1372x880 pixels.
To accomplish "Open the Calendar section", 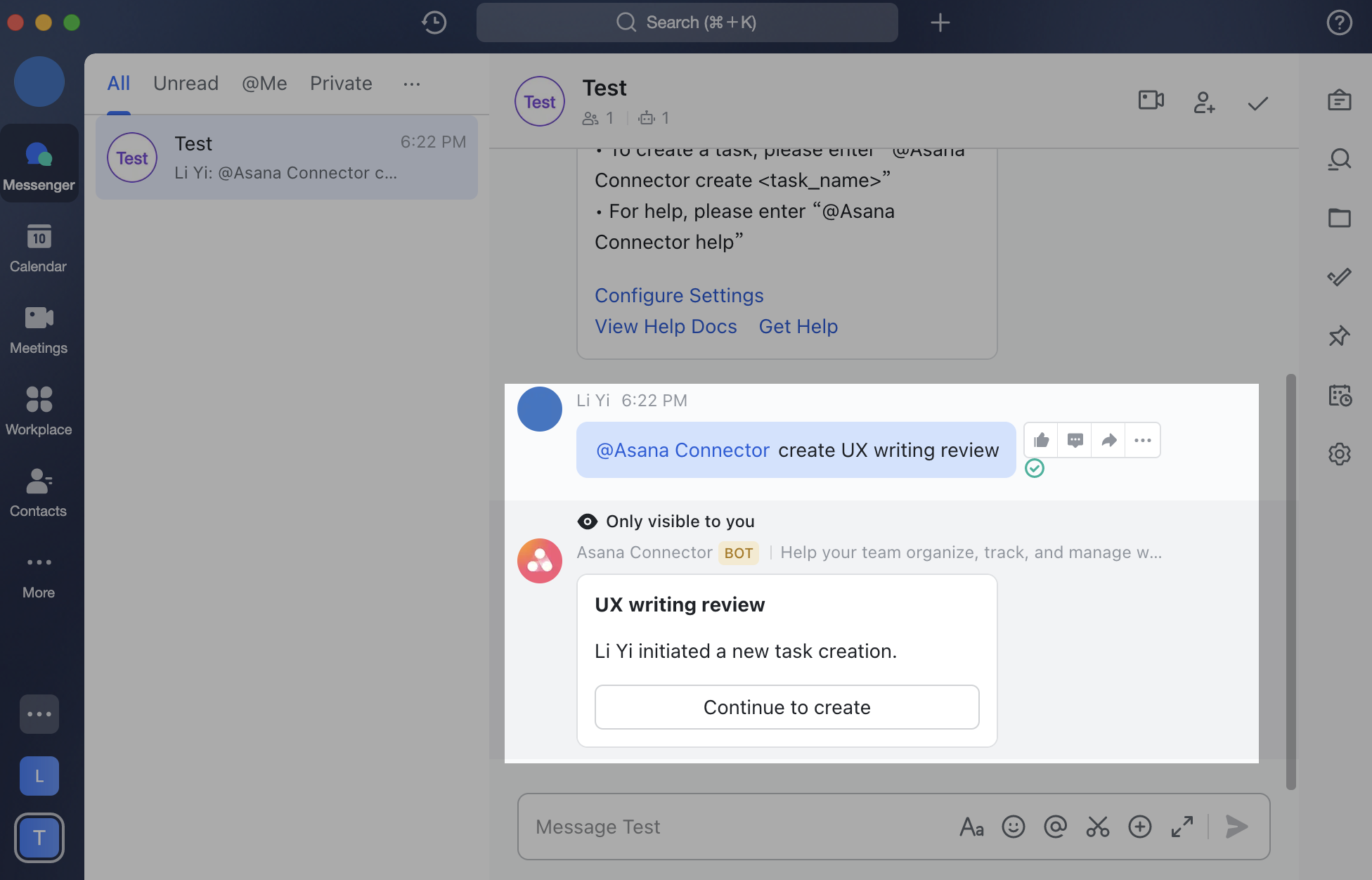I will [x=39, y=248].
